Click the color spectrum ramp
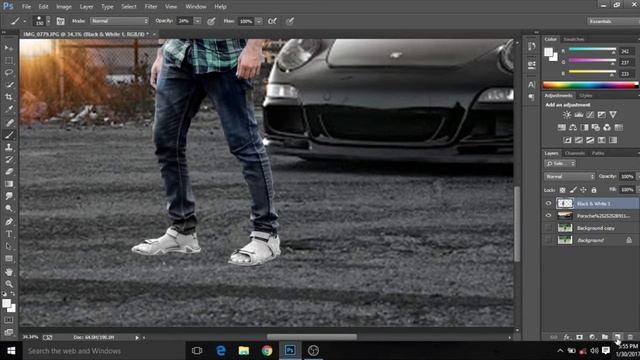 pyautogui.click(x=590, y=85)
